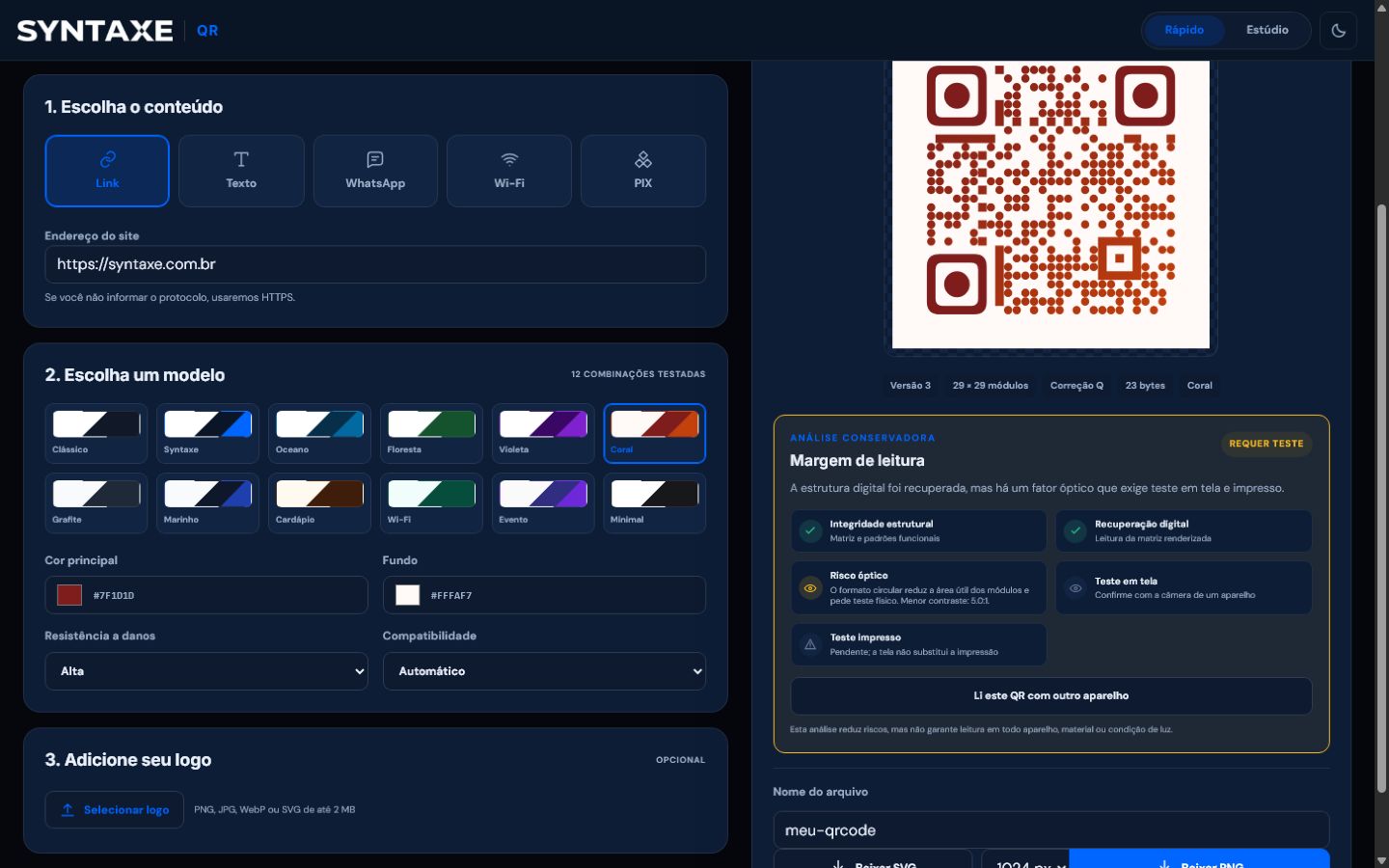
Task: Choose the Floresta color model
Action: point(431,433)
